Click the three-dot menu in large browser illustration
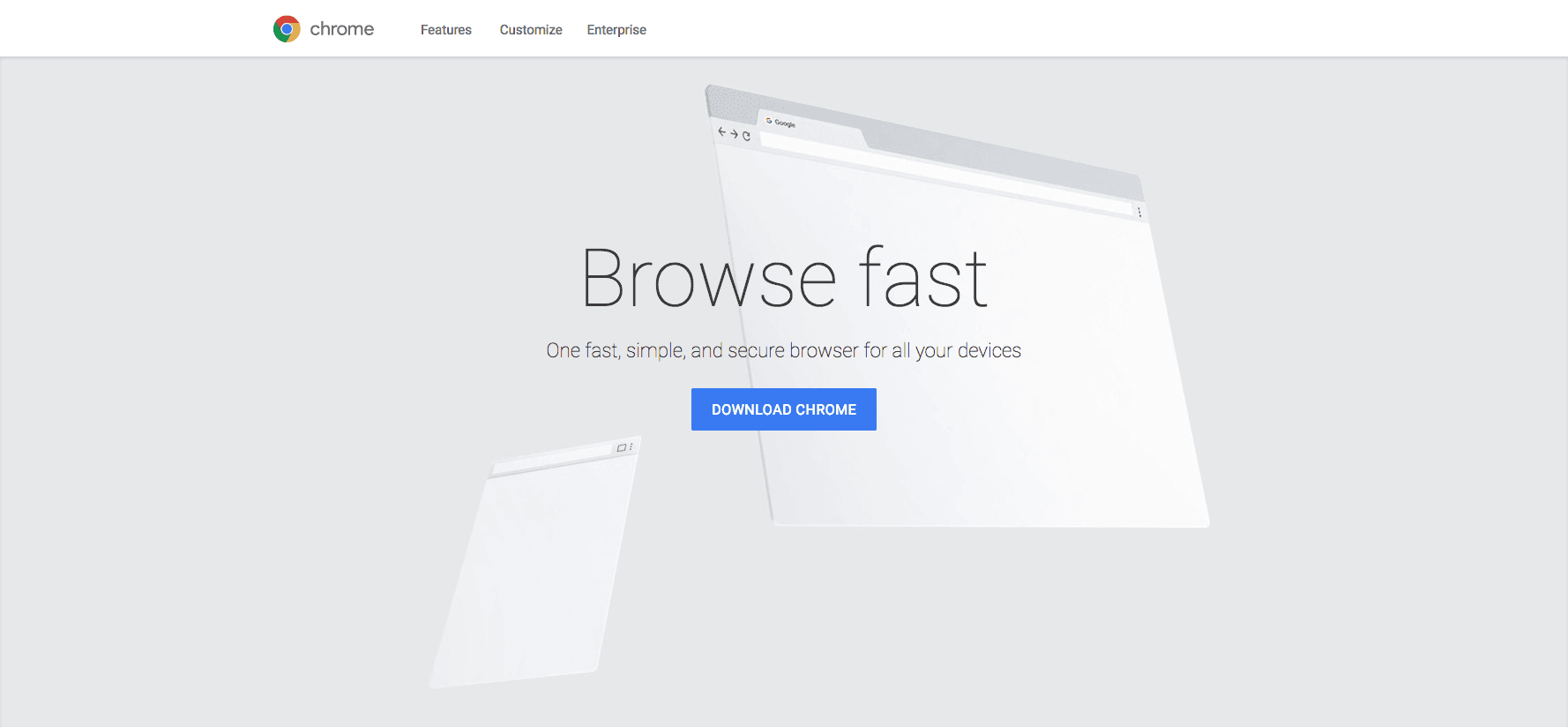1568x727 pixels. [1139, 212]
